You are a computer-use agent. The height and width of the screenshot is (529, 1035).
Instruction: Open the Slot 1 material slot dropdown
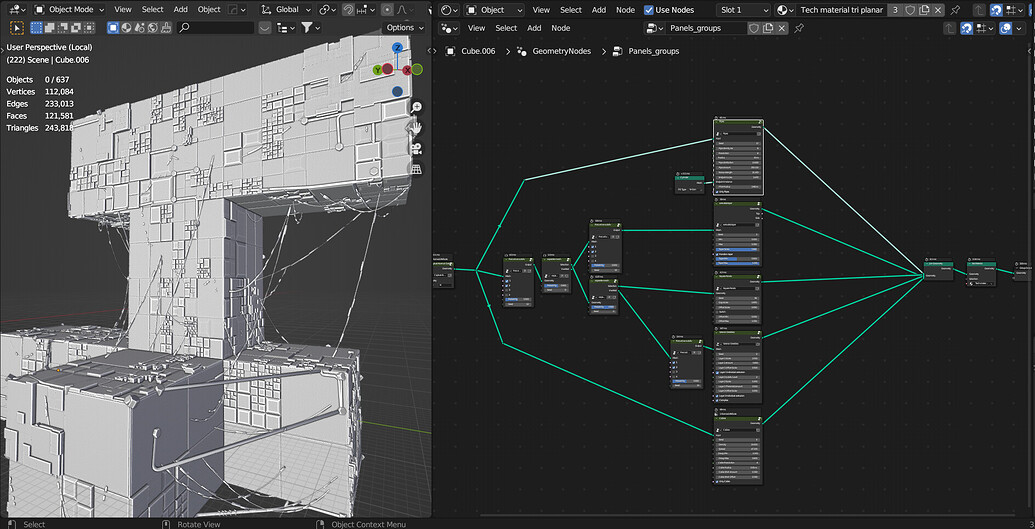pyautogui.click(x=743, y=10)
